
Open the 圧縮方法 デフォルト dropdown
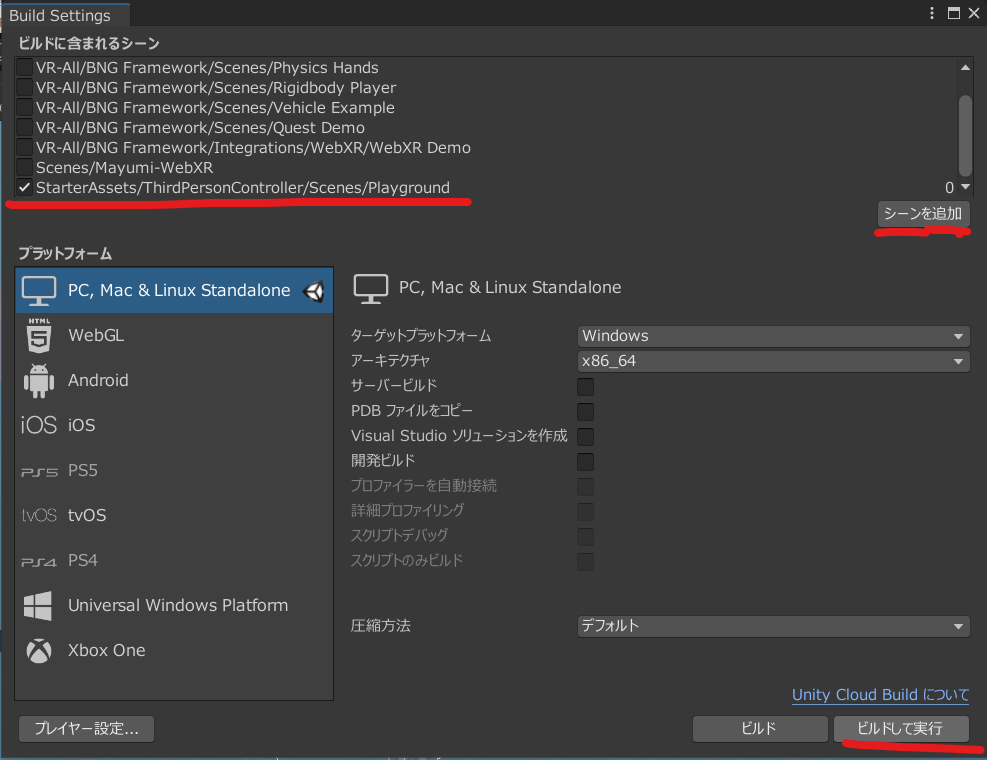(x=773, y=626)
